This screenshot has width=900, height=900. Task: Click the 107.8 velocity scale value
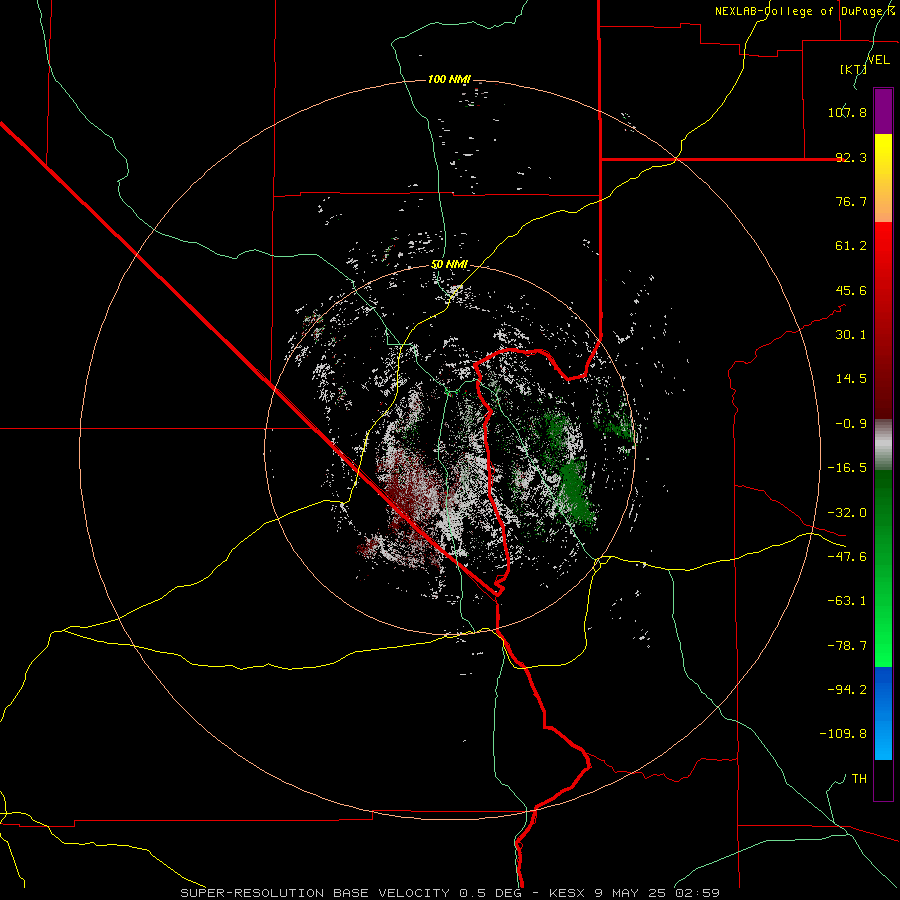point(847,112)
